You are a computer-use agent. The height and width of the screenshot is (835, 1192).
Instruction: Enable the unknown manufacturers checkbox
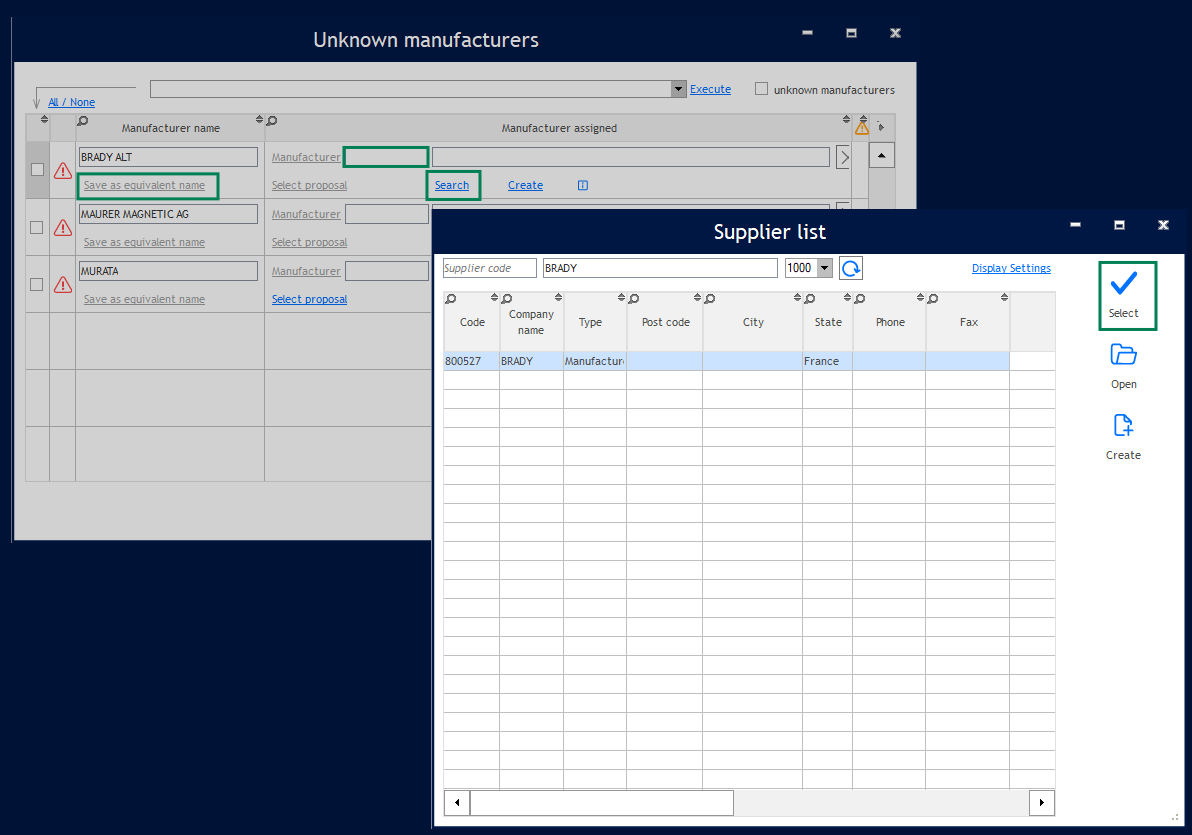point(762,89)
